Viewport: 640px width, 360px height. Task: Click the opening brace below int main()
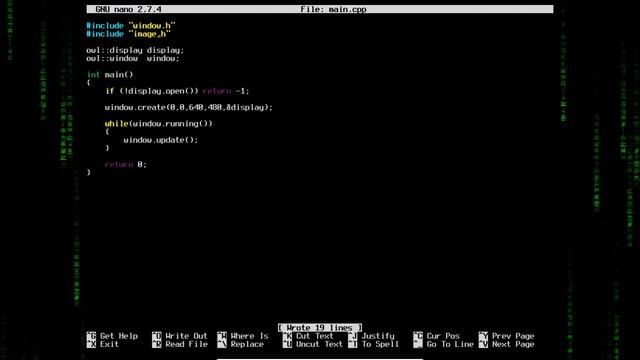pos(89,83)
